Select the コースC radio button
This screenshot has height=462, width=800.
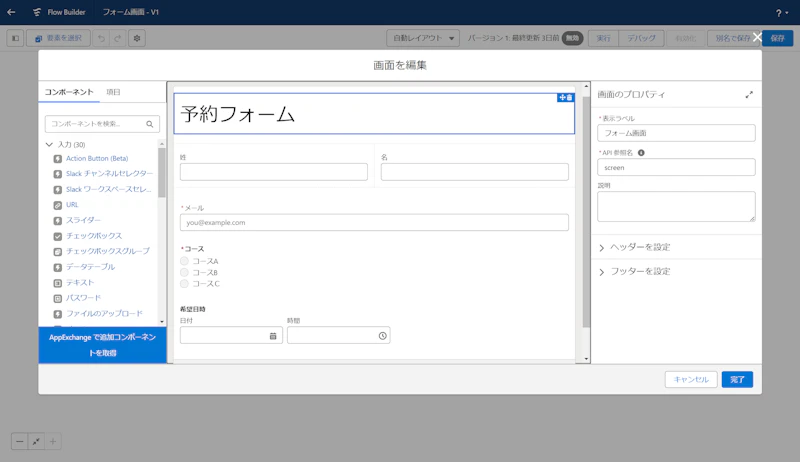coord(184,284)
